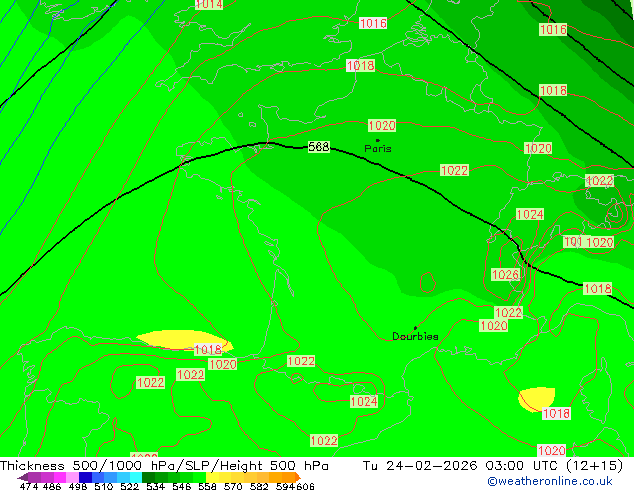Select the Dourbies city label

(x=415, y=336)
